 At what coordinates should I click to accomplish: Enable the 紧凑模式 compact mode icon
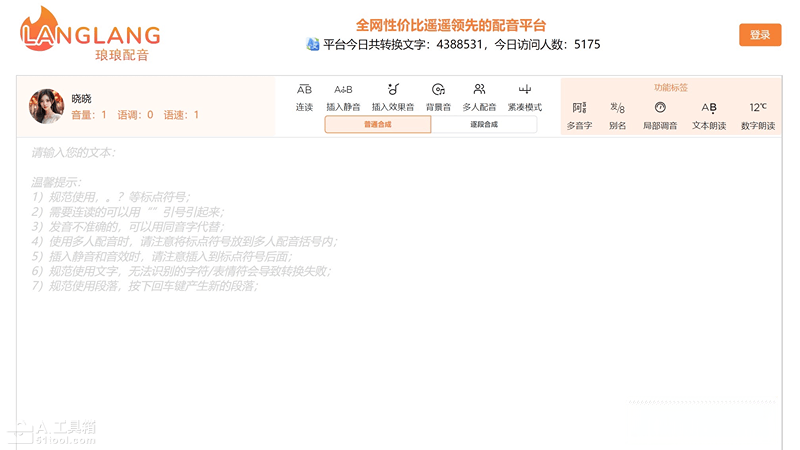(x=524, y=91)
